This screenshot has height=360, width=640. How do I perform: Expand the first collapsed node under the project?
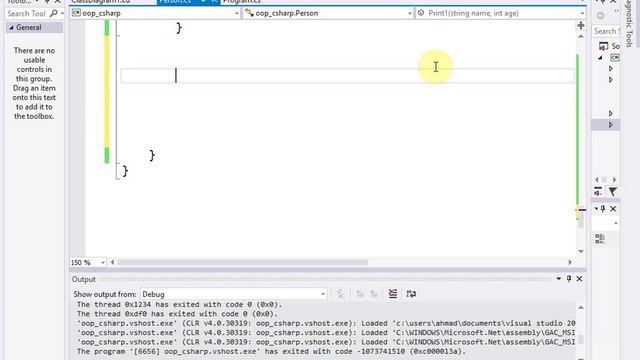point(611,69)
